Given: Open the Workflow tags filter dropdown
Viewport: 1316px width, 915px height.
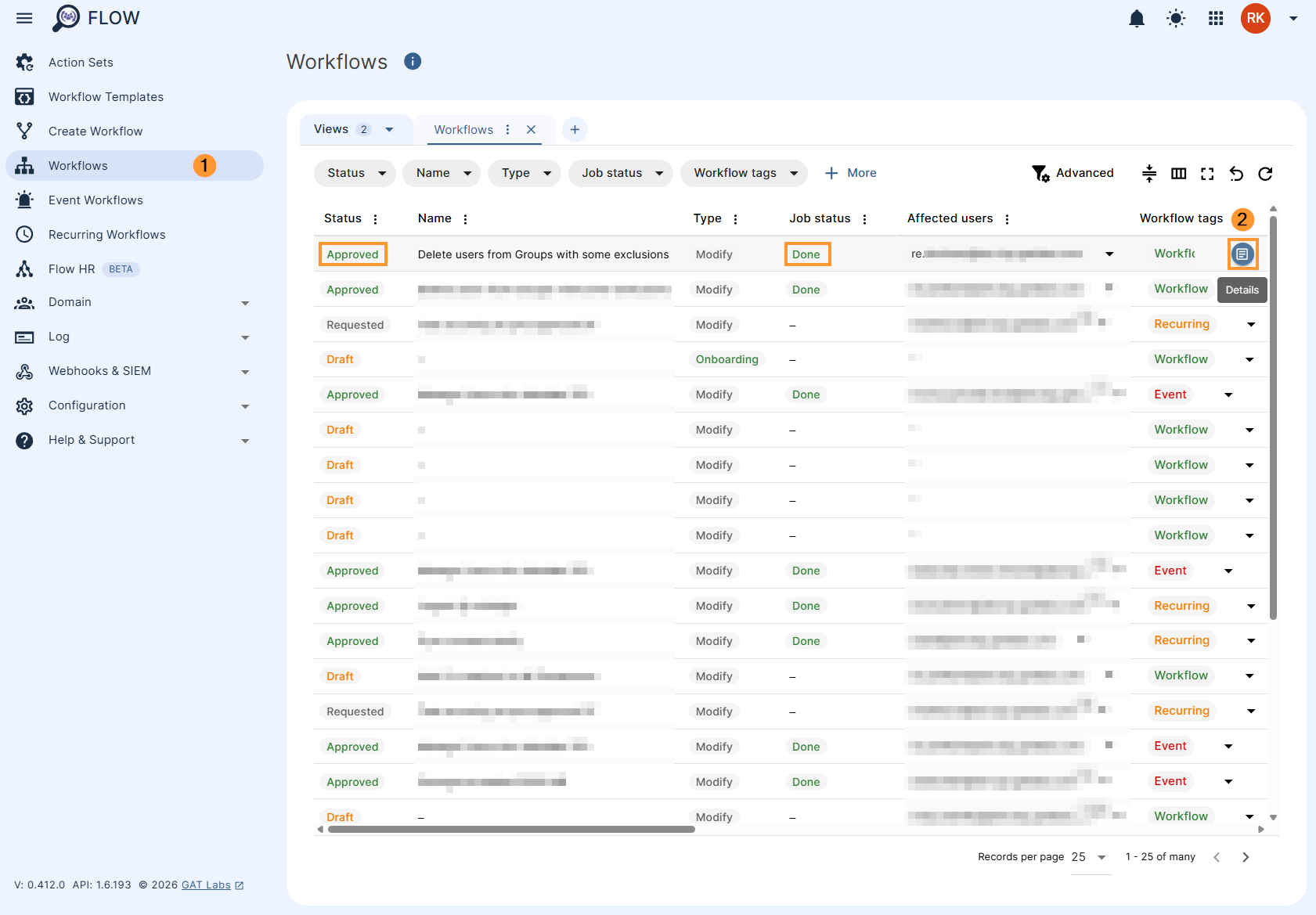Looking at the screenshot, I should pyautogui.click(x=743, y=173).
